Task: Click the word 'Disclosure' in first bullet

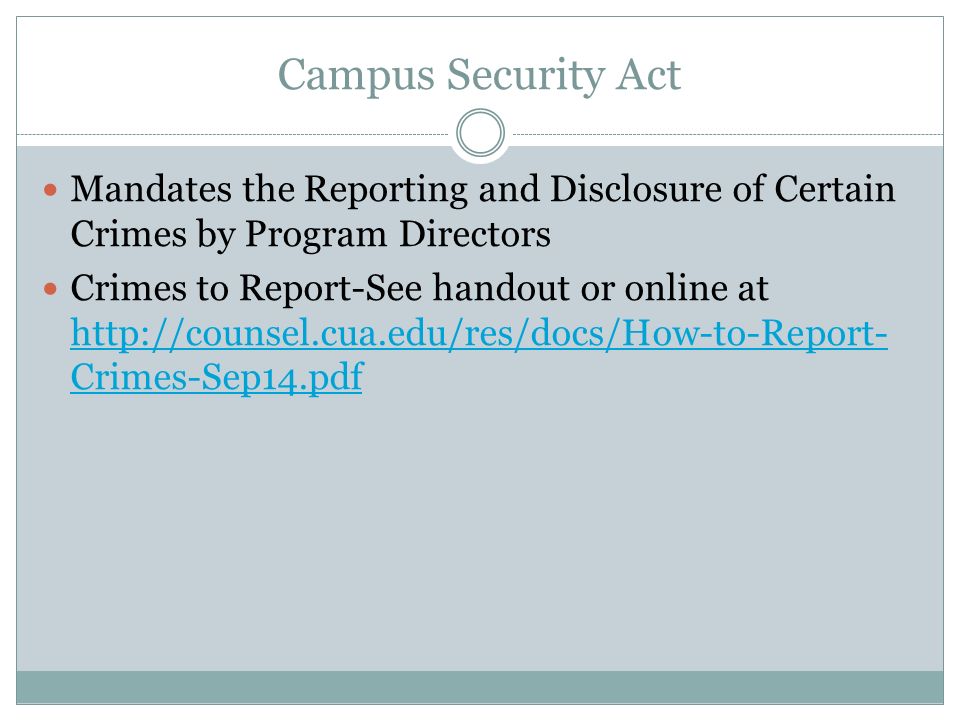Action: pyautogui.click(x=636, y=189)
